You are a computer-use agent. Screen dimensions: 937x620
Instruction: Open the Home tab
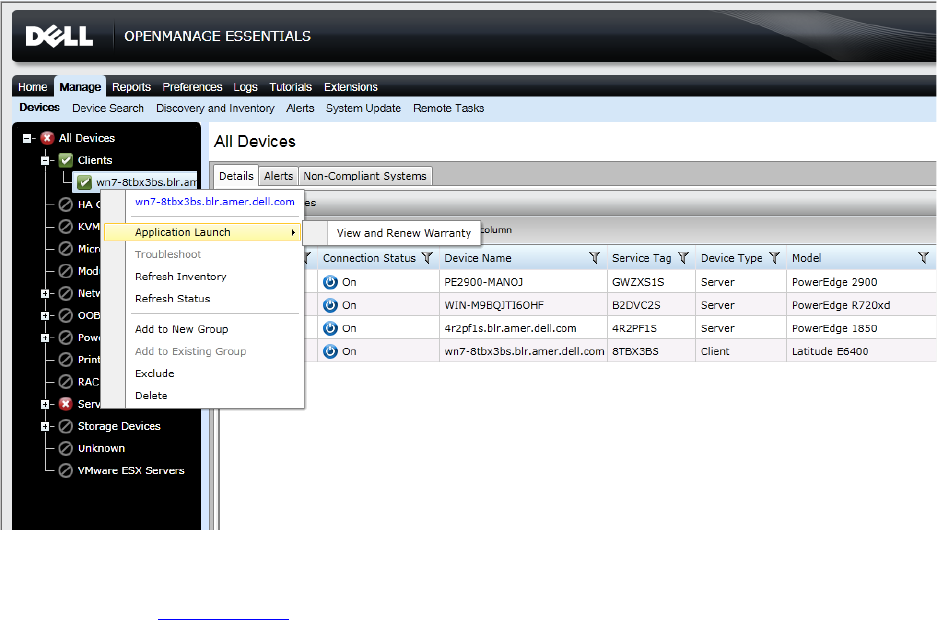[x=33, y=87]
